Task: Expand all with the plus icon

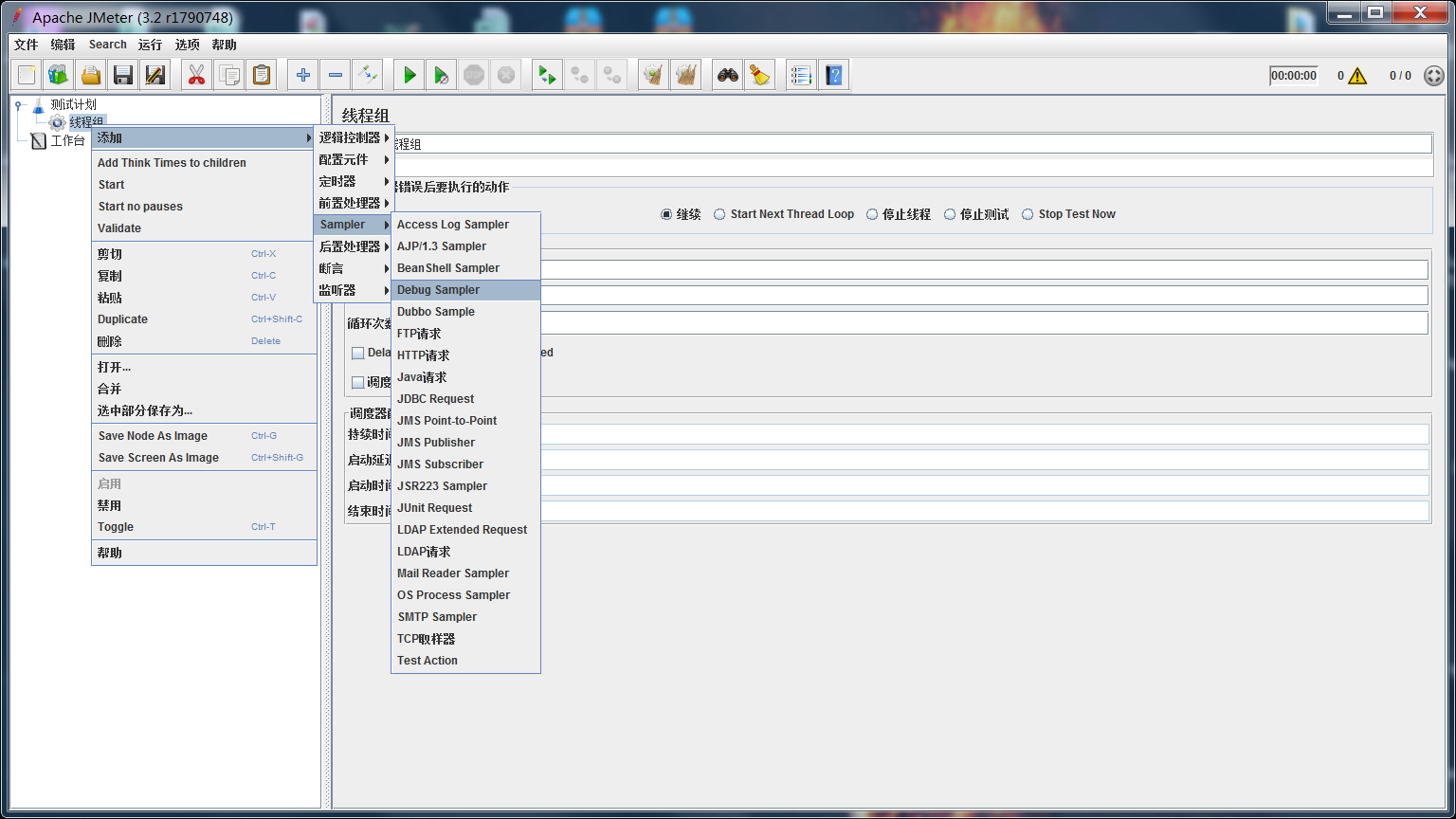Action: [302, 75]
